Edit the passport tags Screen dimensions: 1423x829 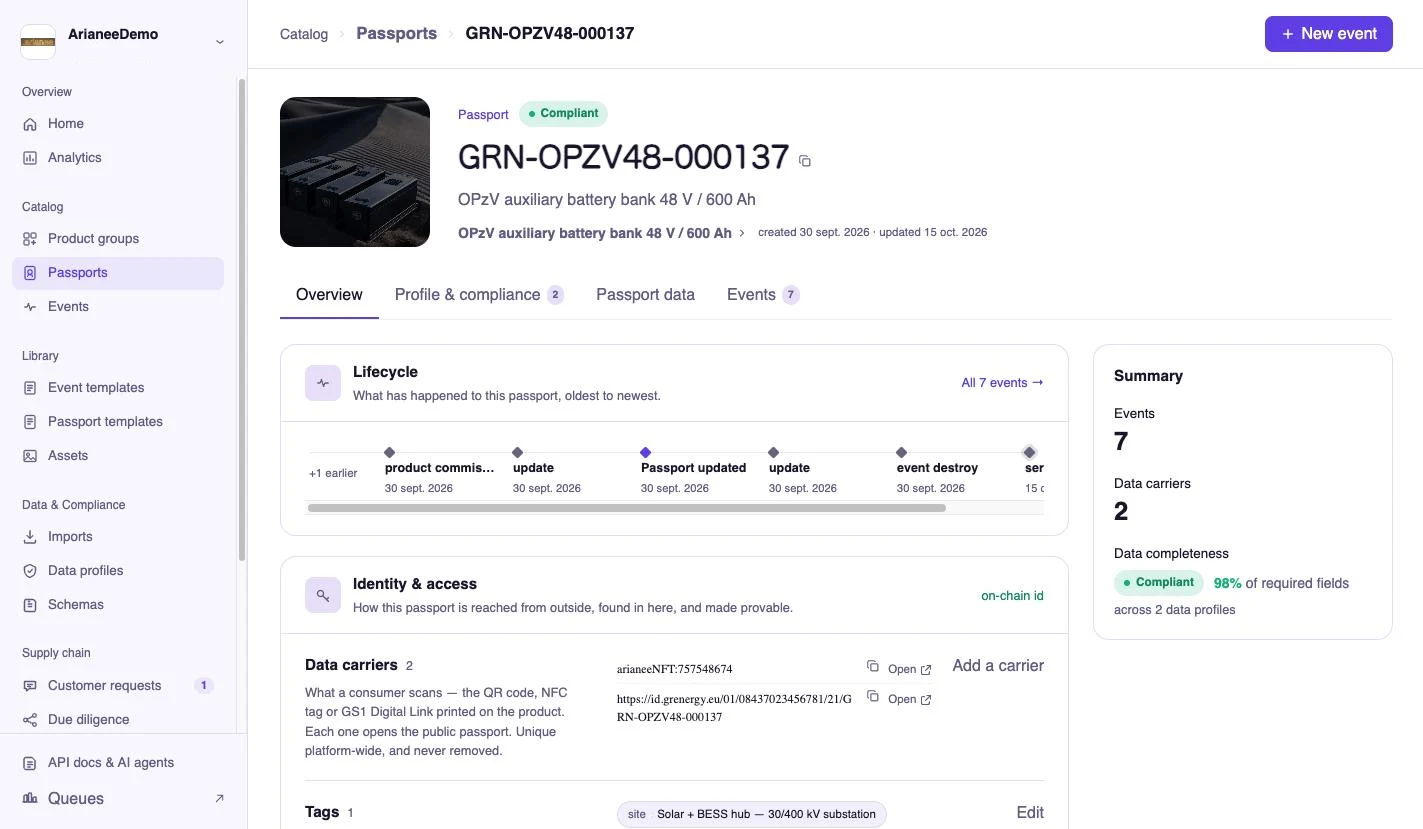click(x=1030, y=813)
